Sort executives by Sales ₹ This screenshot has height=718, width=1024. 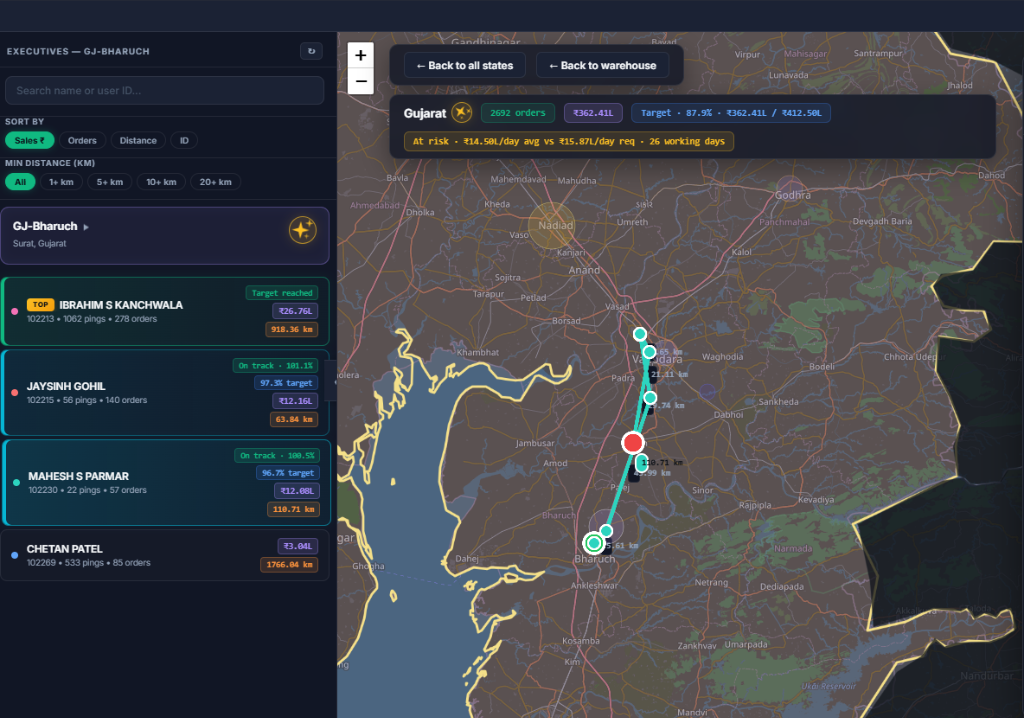29,140
